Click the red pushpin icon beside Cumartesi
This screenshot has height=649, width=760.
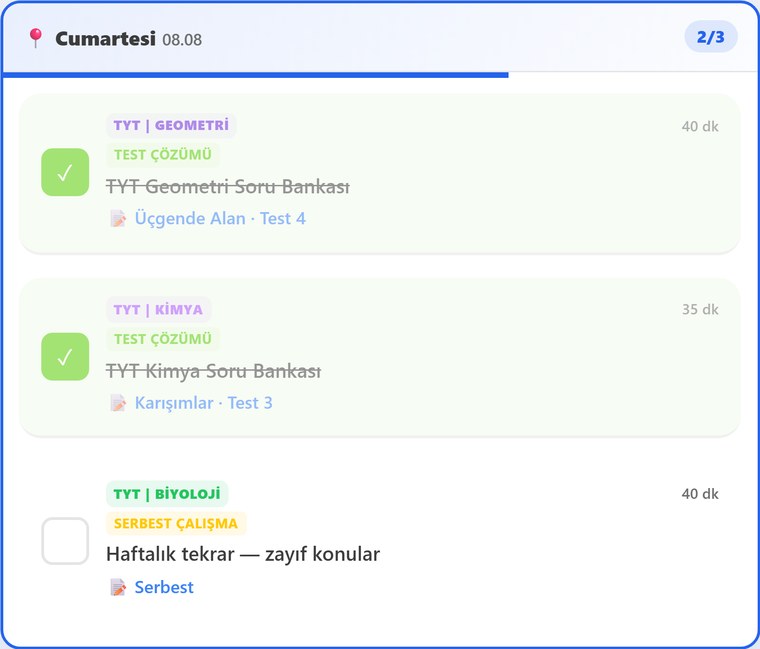[35, 38]
